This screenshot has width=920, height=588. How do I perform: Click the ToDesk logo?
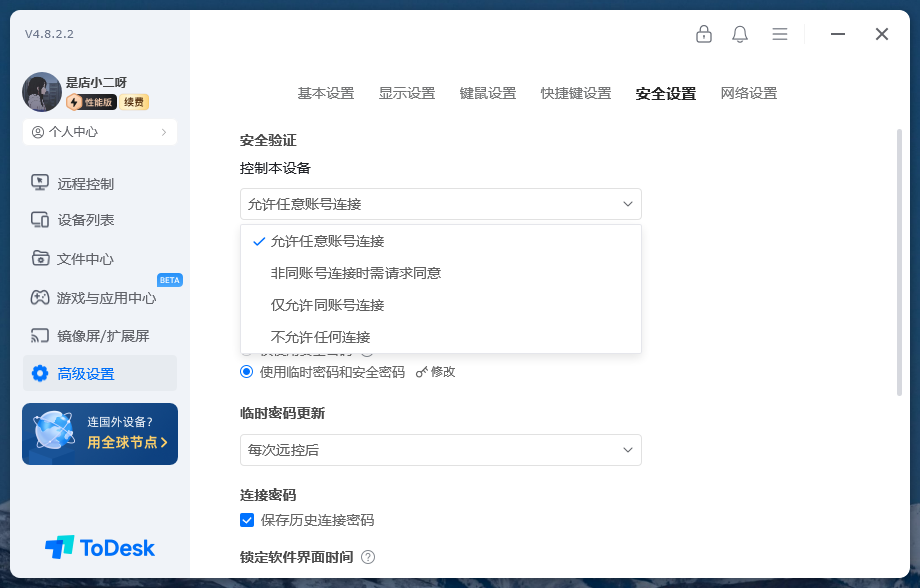coord(100,548)
